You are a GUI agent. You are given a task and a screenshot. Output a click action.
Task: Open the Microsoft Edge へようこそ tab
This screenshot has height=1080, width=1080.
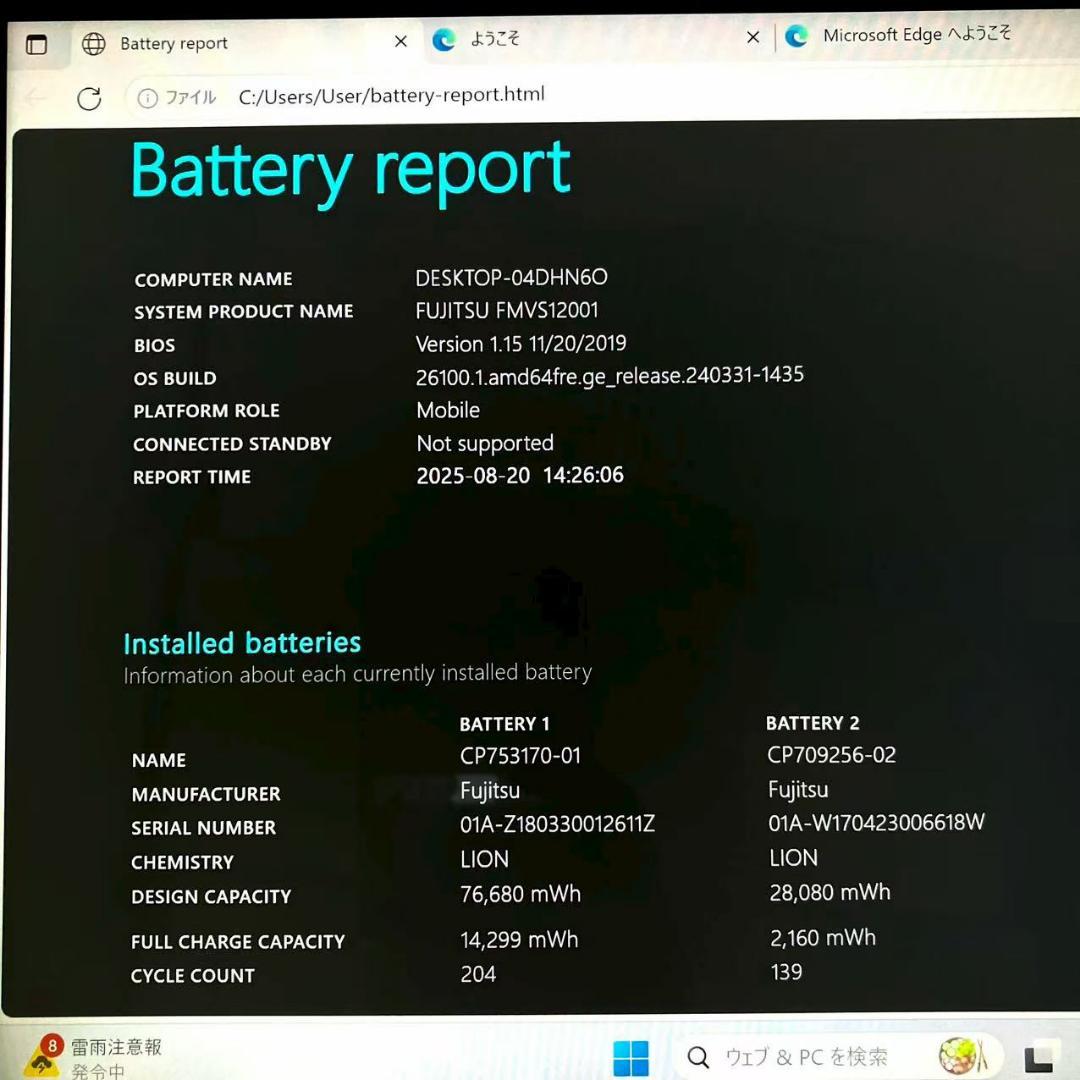928,34
